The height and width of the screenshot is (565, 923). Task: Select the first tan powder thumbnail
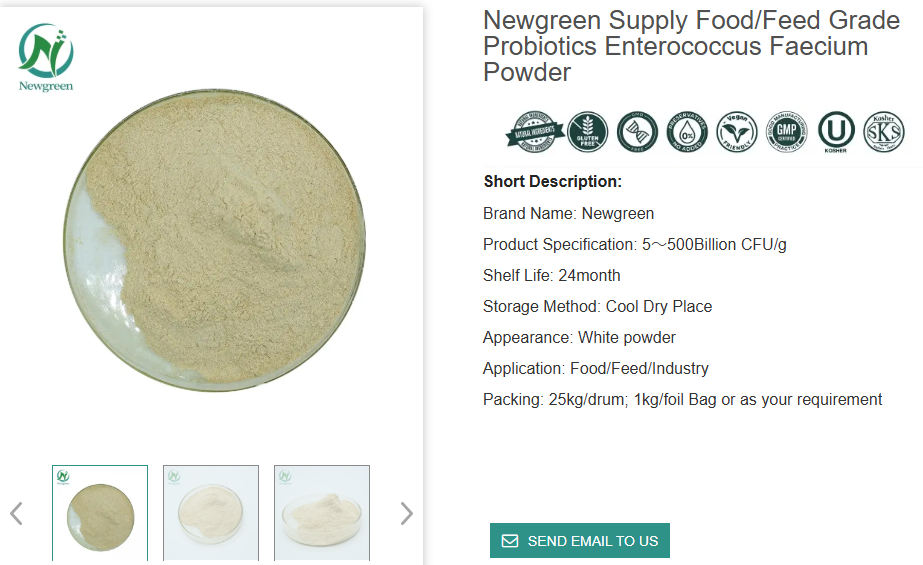pyautogui.click(x=100, y=513)
